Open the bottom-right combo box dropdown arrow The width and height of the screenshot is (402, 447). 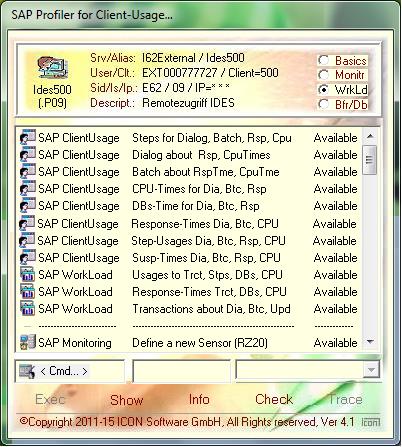(x=371, y=370)
